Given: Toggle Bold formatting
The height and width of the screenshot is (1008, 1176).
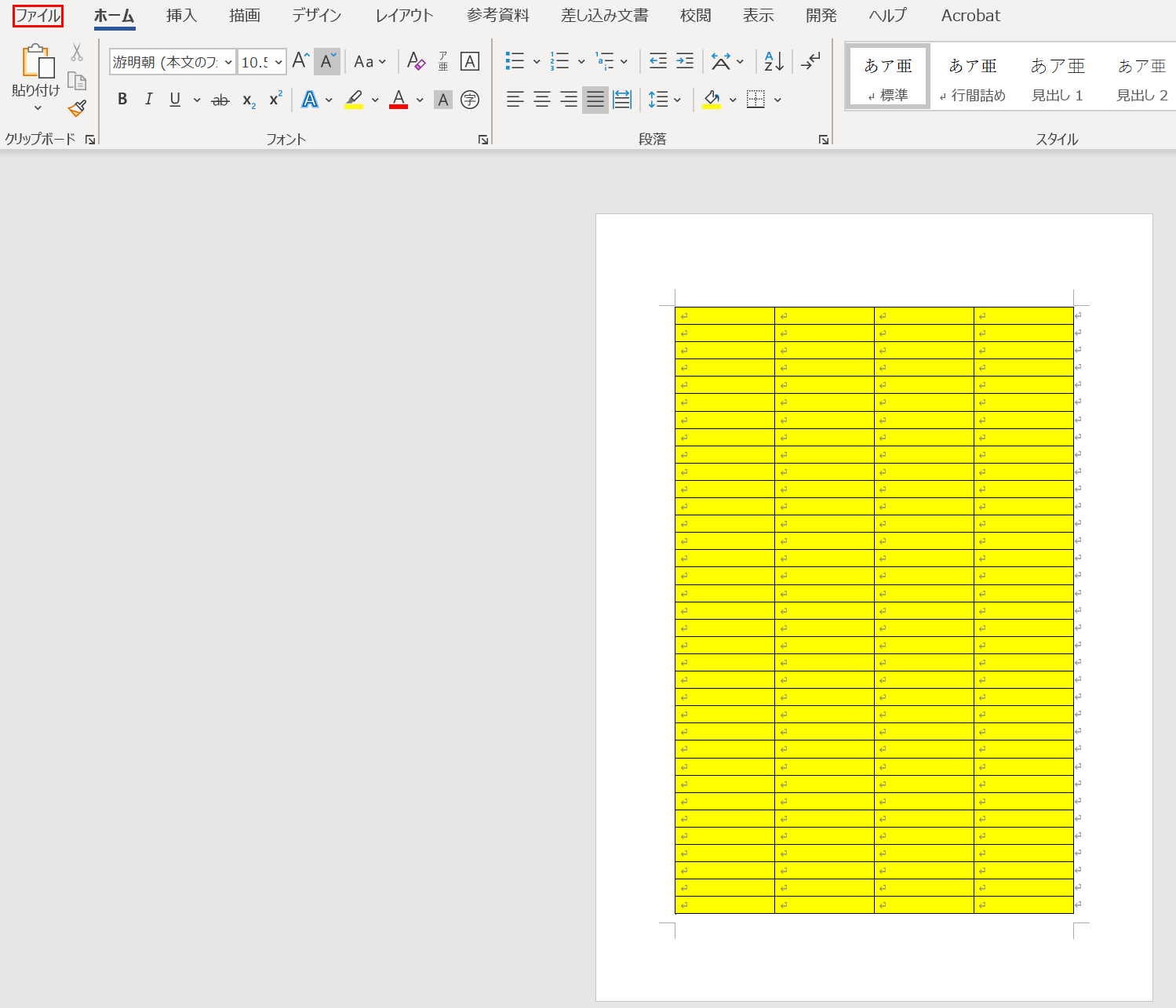Looking at the screenshot, I should pyautogui.click(x=122, y=100).
